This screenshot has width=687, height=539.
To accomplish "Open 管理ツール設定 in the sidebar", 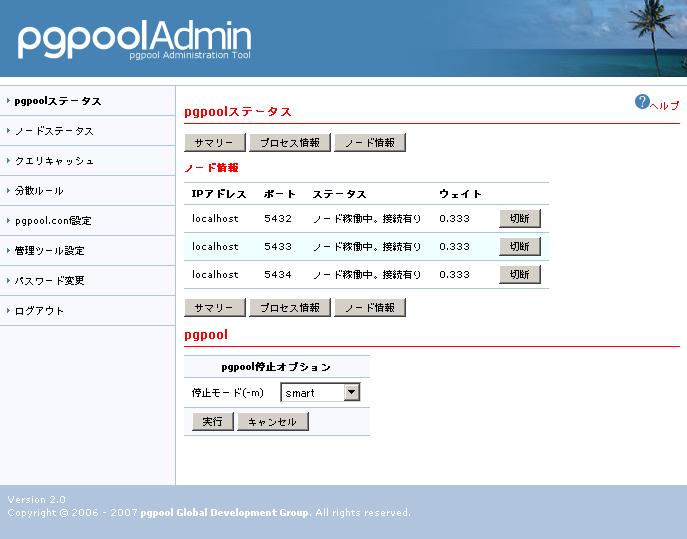I will (x=50, y=251).
